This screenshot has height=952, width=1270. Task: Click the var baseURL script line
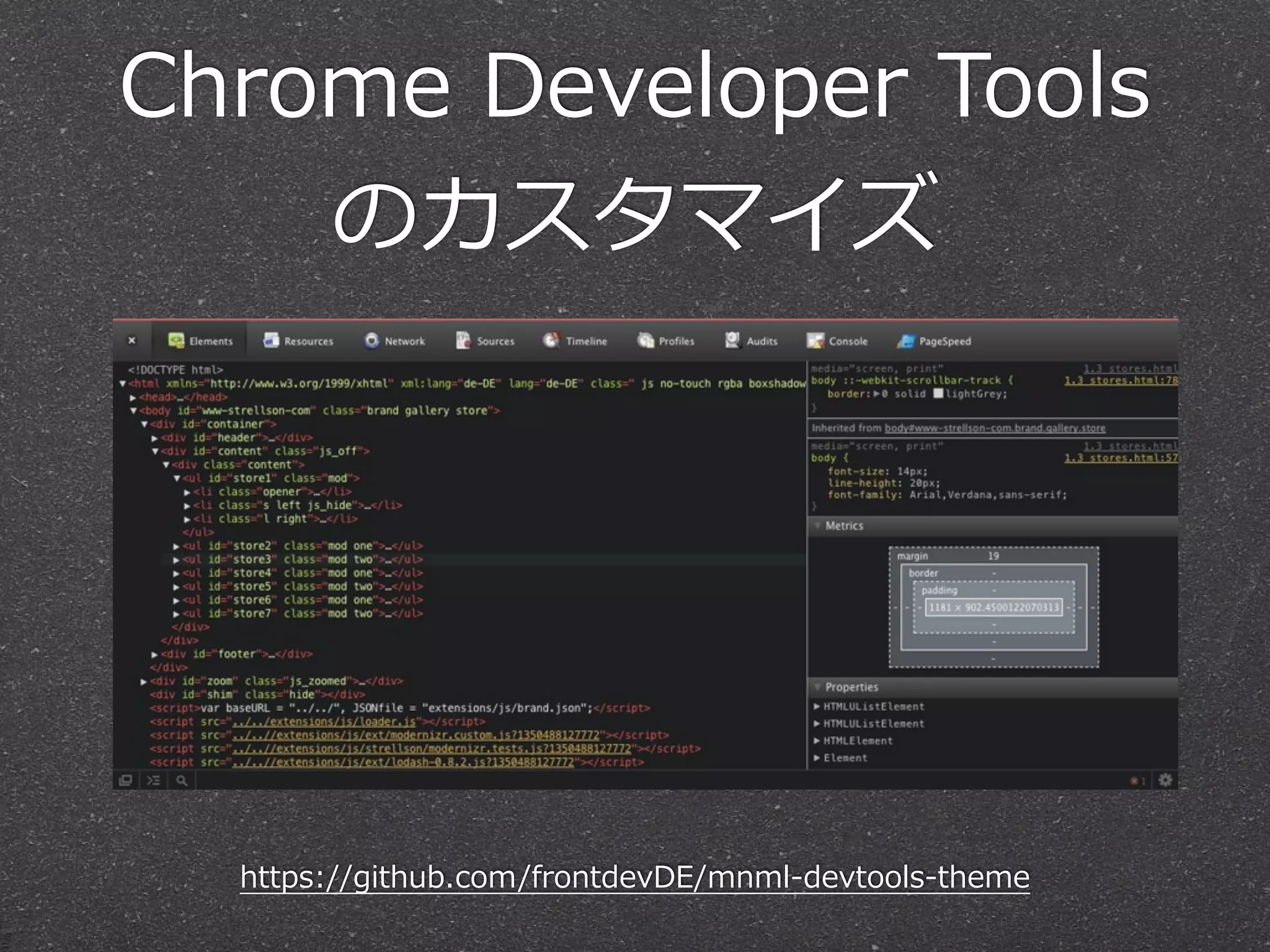(399, 708)
